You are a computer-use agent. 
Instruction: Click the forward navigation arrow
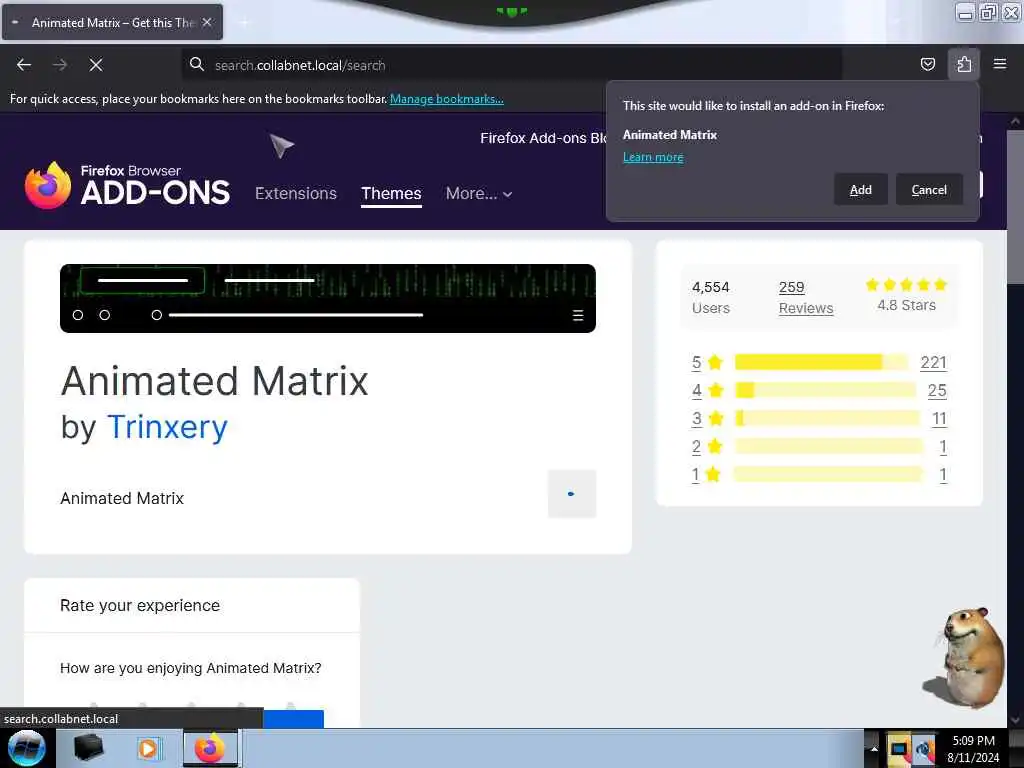pos(60,65)
